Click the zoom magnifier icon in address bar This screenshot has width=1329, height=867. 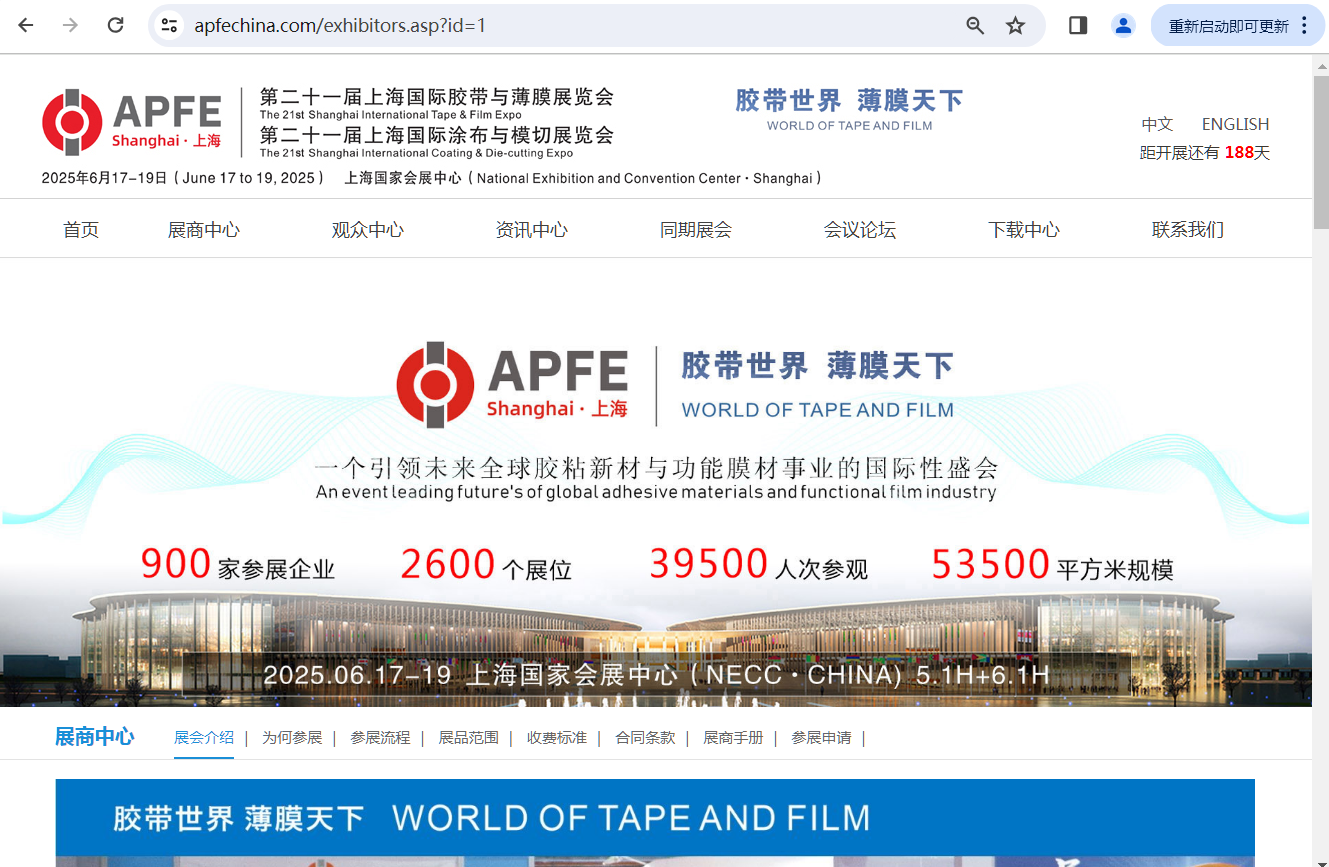coord(975,26)
